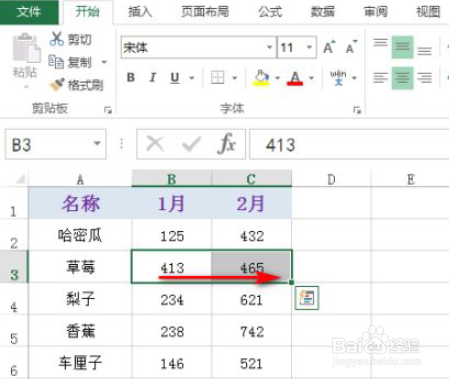Viewport: 449px width, 379px height.
Task: Align text right
Action: (424, 78)
